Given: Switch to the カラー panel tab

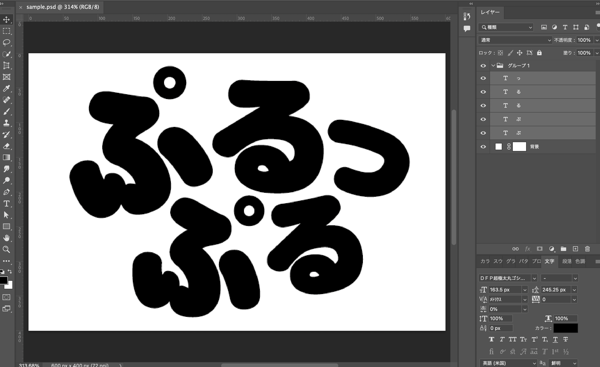Looking at the screenshot, I should [485, 261].
